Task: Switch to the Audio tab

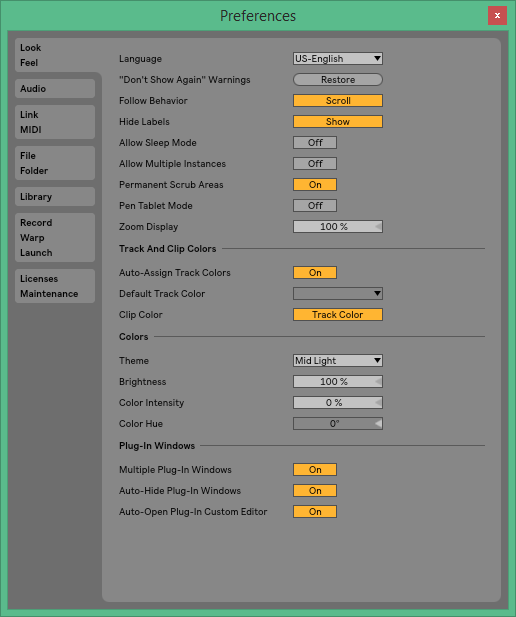Action: click(x=55, y=89)
